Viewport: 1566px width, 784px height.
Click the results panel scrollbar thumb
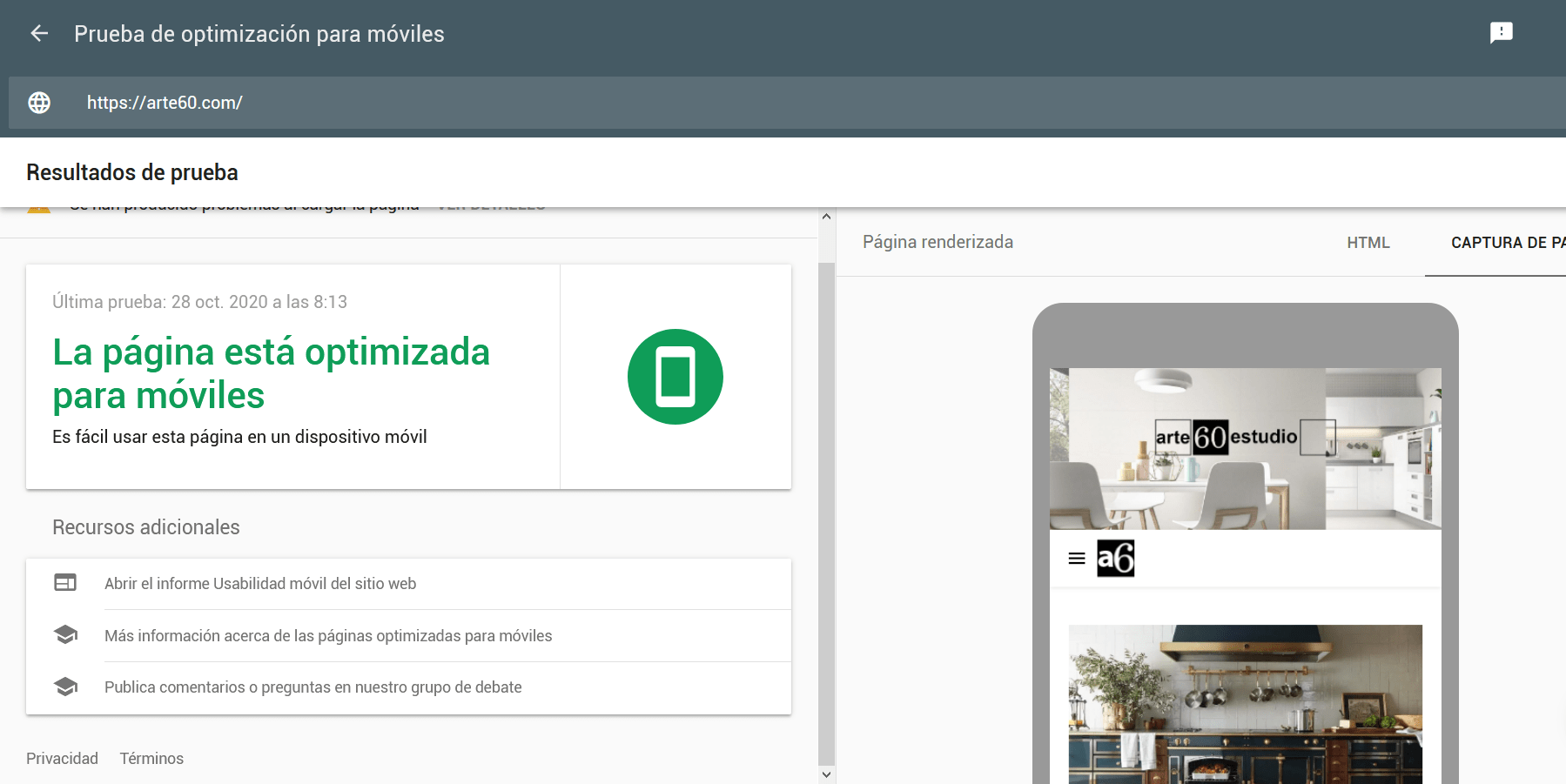pos(826,513)
